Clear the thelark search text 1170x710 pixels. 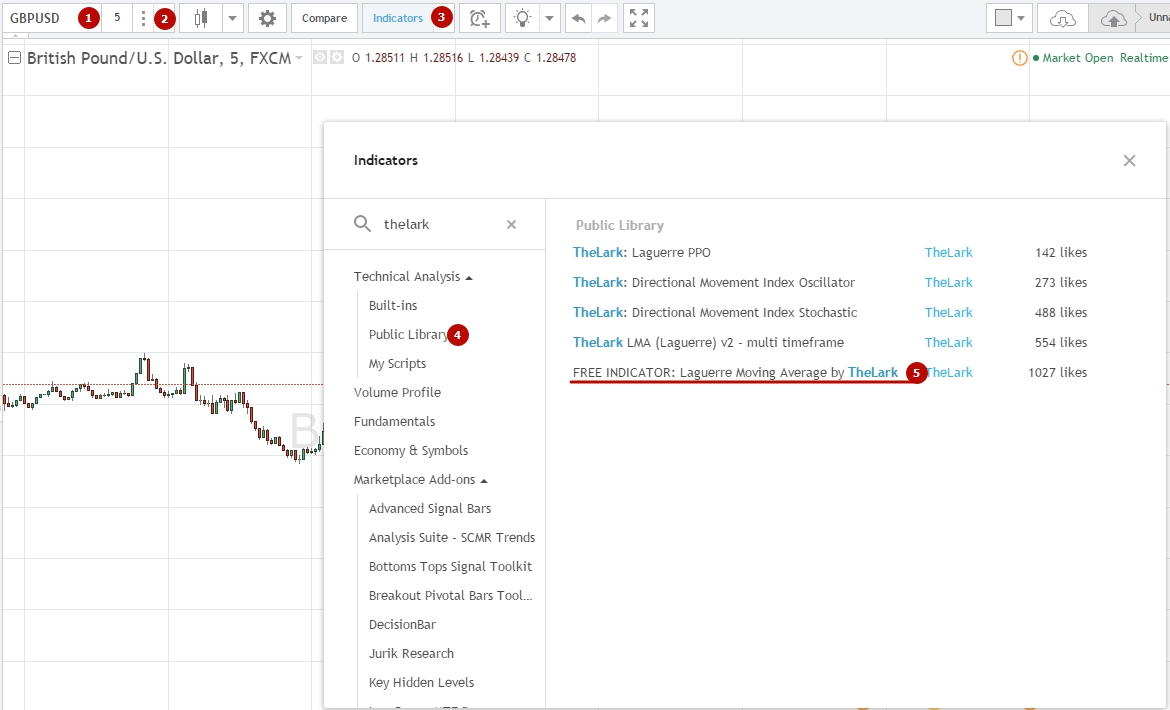[511, 224]
